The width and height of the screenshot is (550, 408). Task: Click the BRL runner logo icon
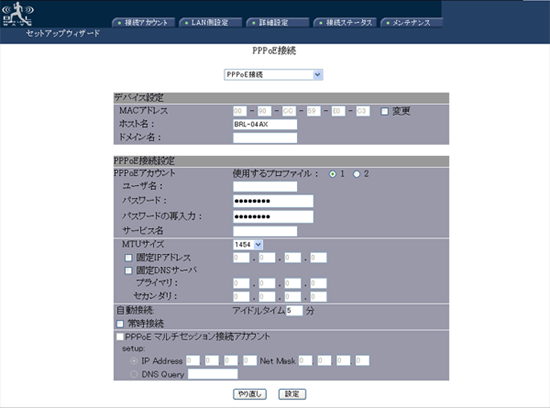17,14
